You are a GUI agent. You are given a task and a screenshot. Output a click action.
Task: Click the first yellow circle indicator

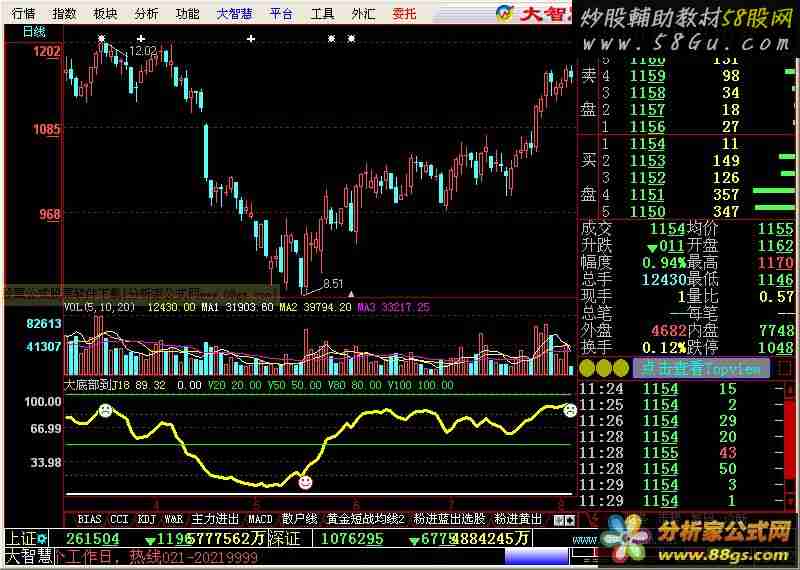pyautogui.click(x=587, y=368)
